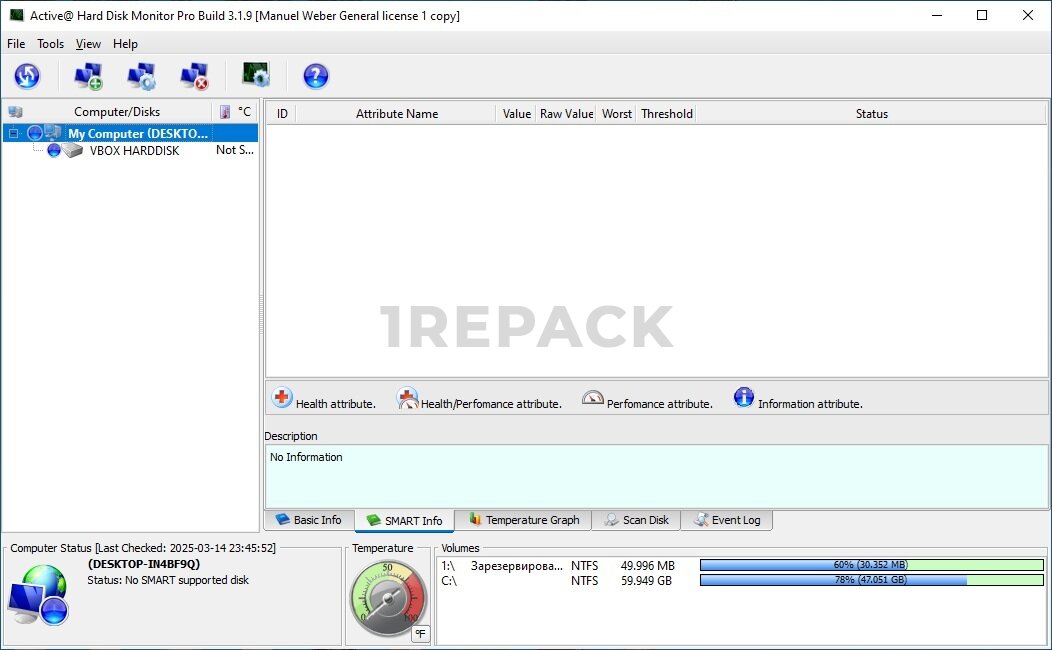Screen dimensions: 1052x650
Task: Click the Refresh toolbar icon
Action: point(27,76)
